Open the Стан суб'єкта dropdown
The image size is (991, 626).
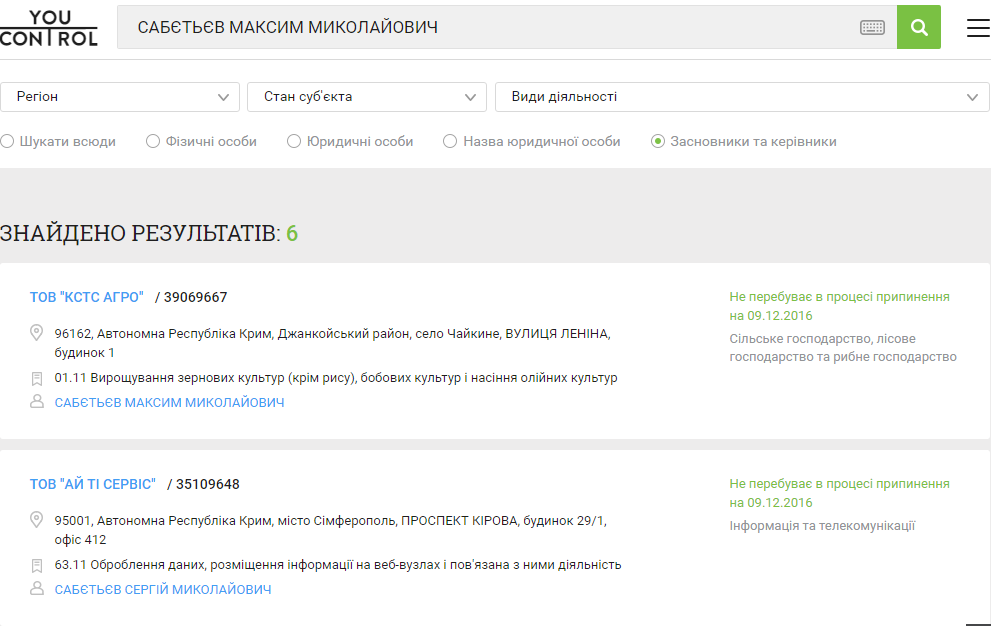(366, 97)
